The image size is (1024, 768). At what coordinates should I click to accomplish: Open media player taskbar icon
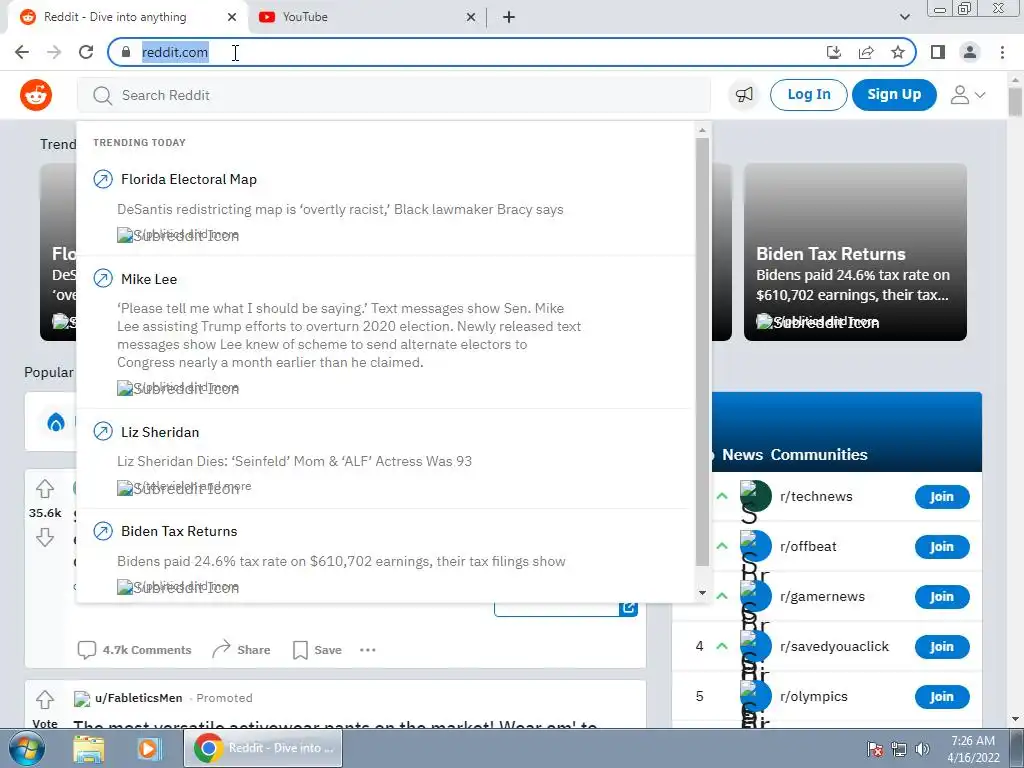click(150, 748)
